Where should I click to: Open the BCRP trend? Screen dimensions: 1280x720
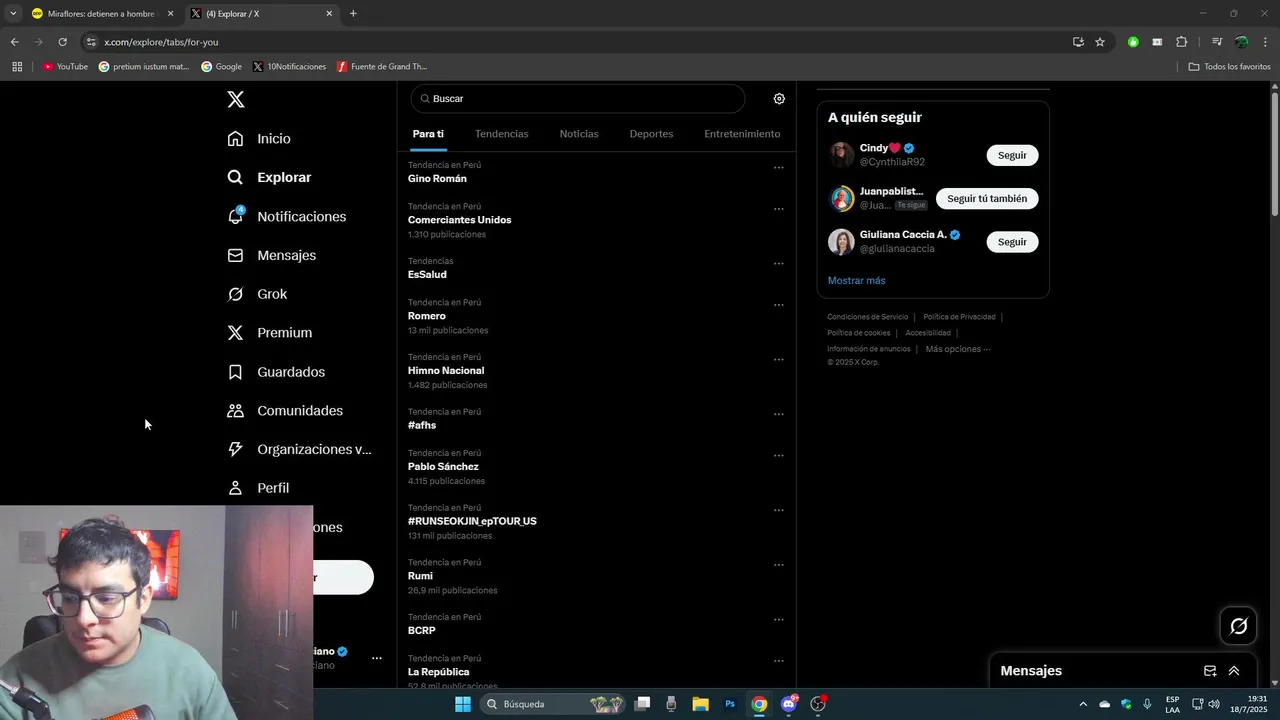pos(421,631)
